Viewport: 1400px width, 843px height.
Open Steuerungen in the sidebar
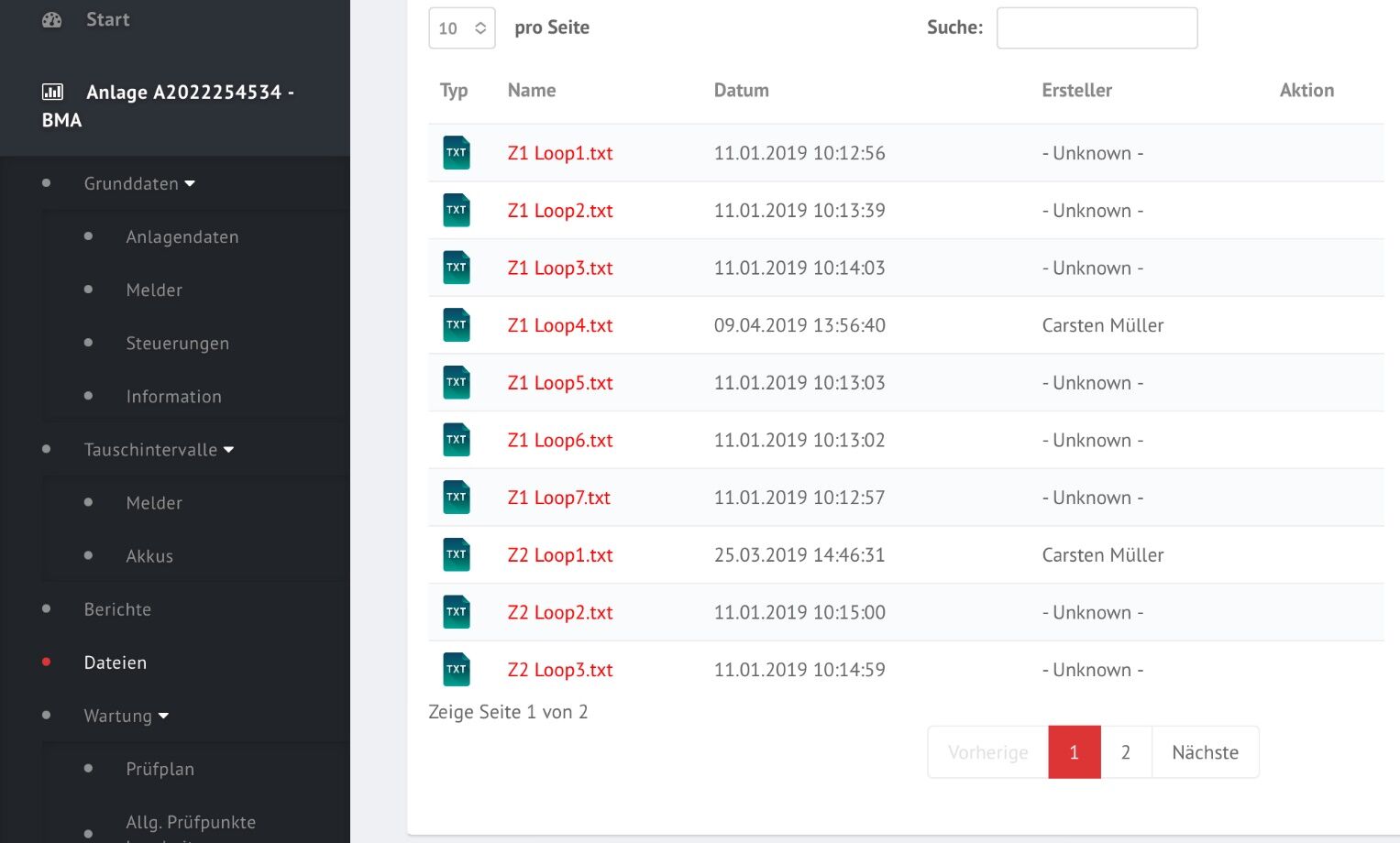pos(178,344)
